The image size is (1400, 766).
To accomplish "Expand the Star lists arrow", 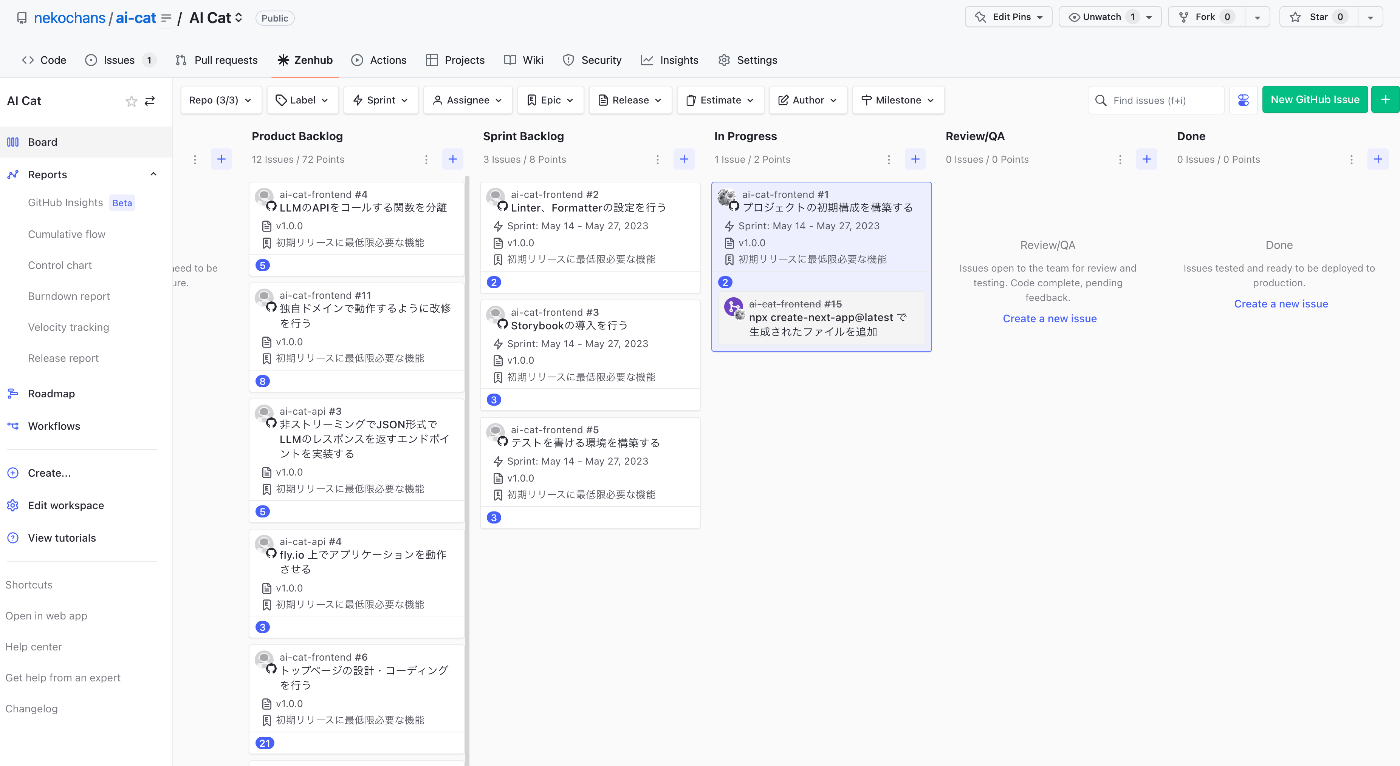I will 1370,17.
